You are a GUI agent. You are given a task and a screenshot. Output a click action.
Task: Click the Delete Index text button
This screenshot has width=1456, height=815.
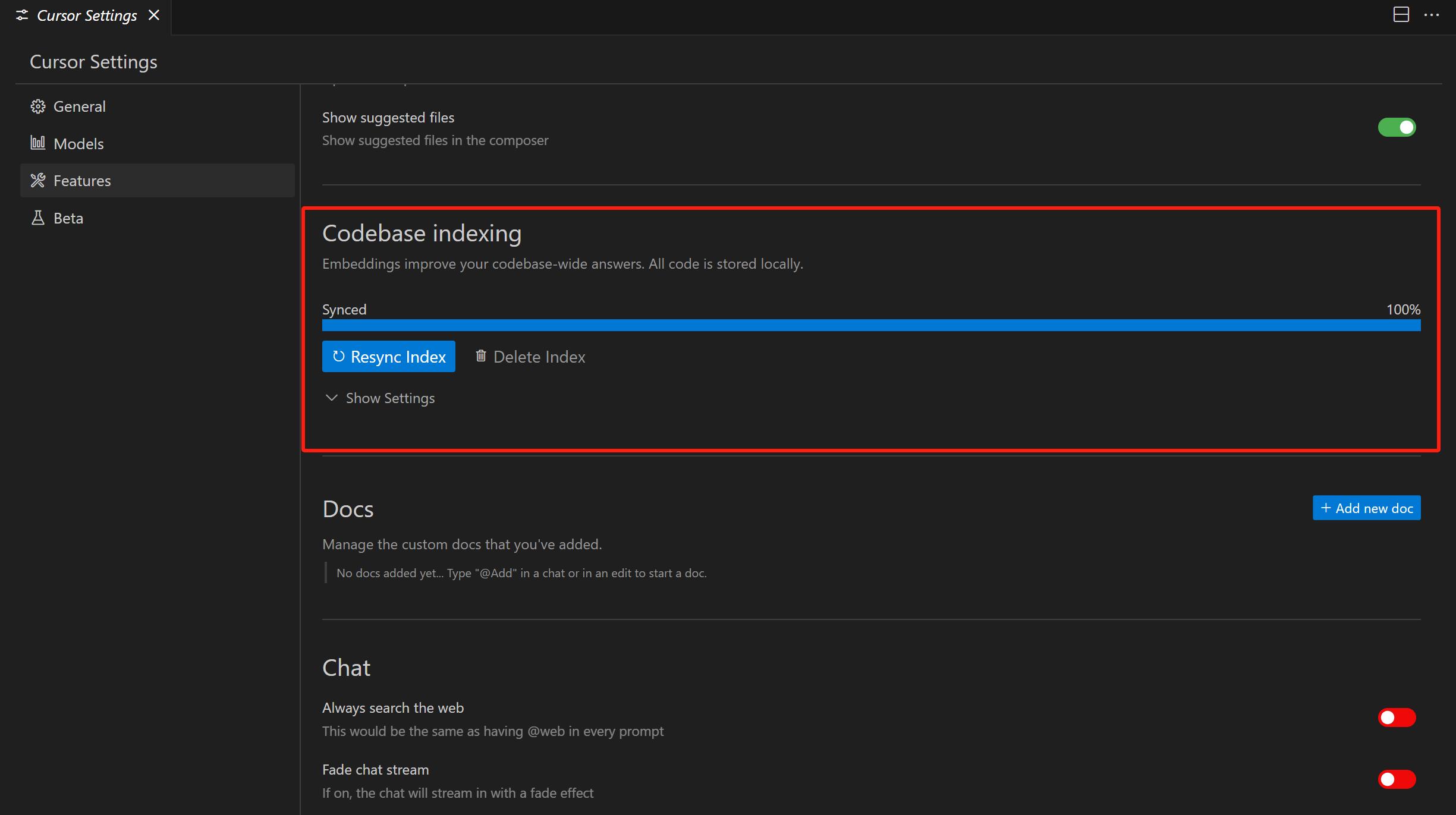[x=539, y=357]
